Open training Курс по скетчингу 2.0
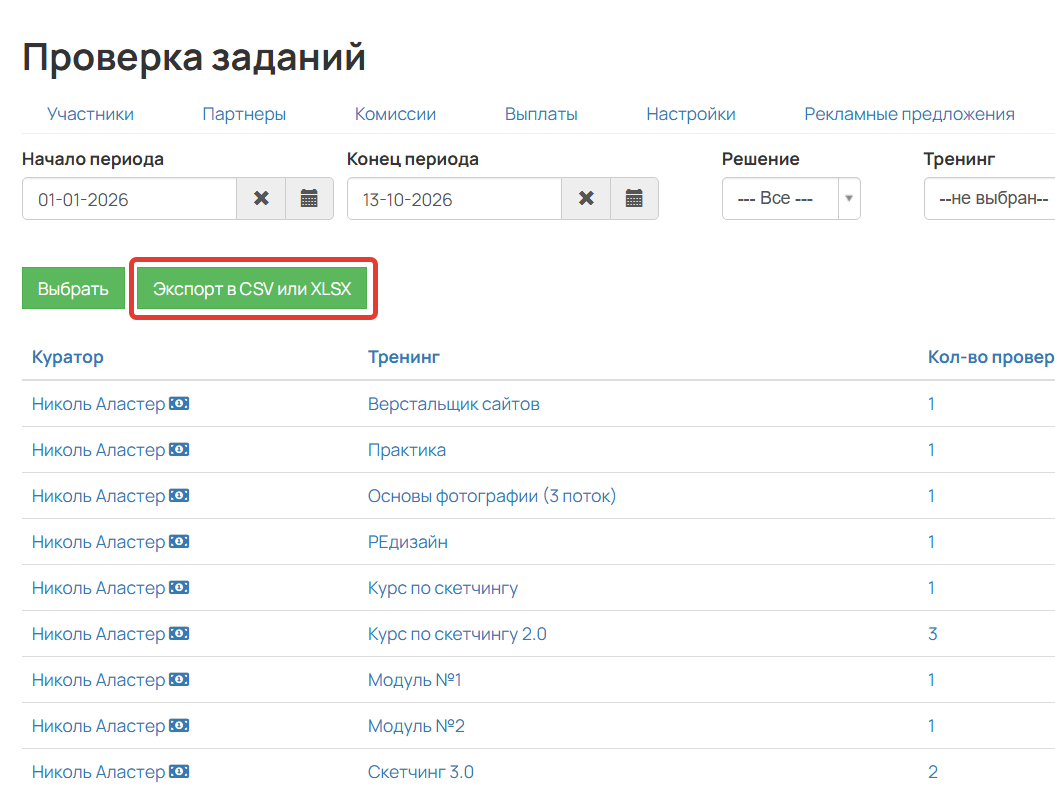The height and width of the screenshot is (790, 1055). (x=457, y=634)
